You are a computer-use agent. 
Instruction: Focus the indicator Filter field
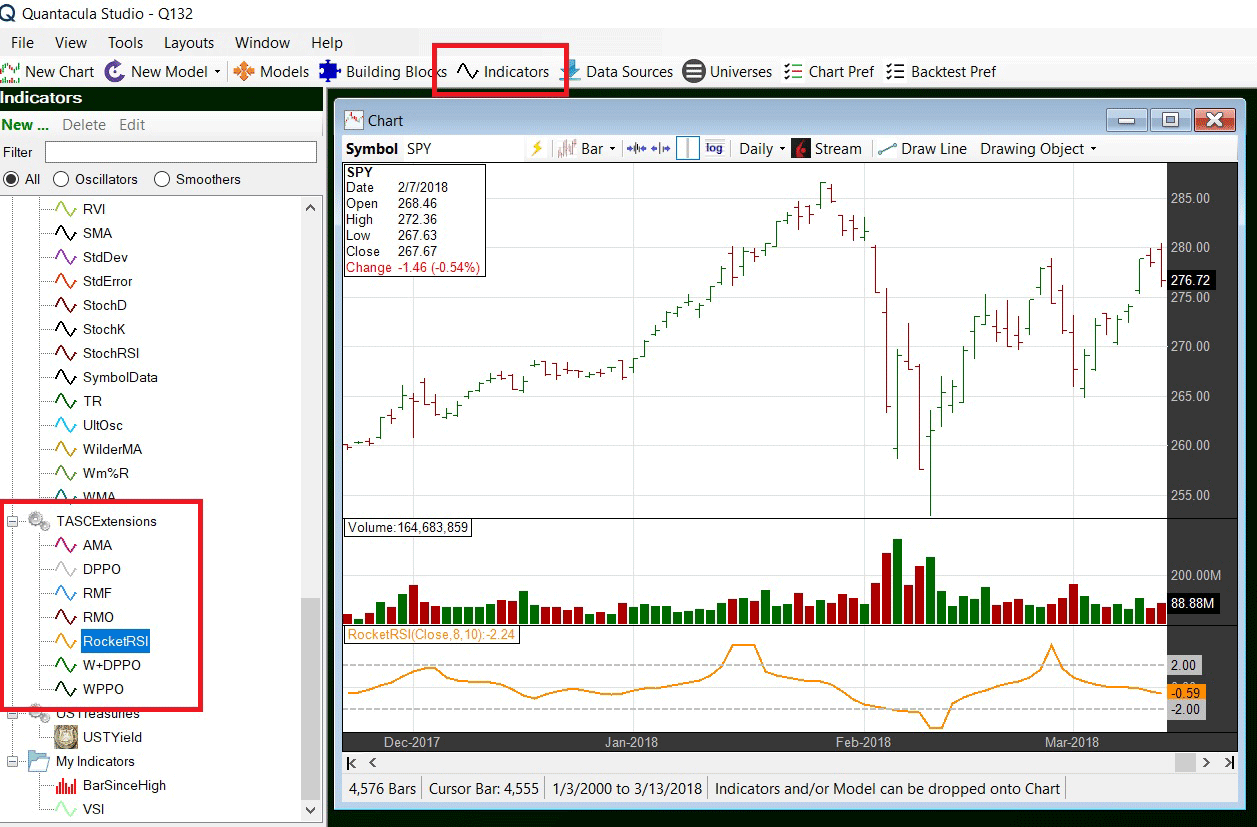click(181, 152)
